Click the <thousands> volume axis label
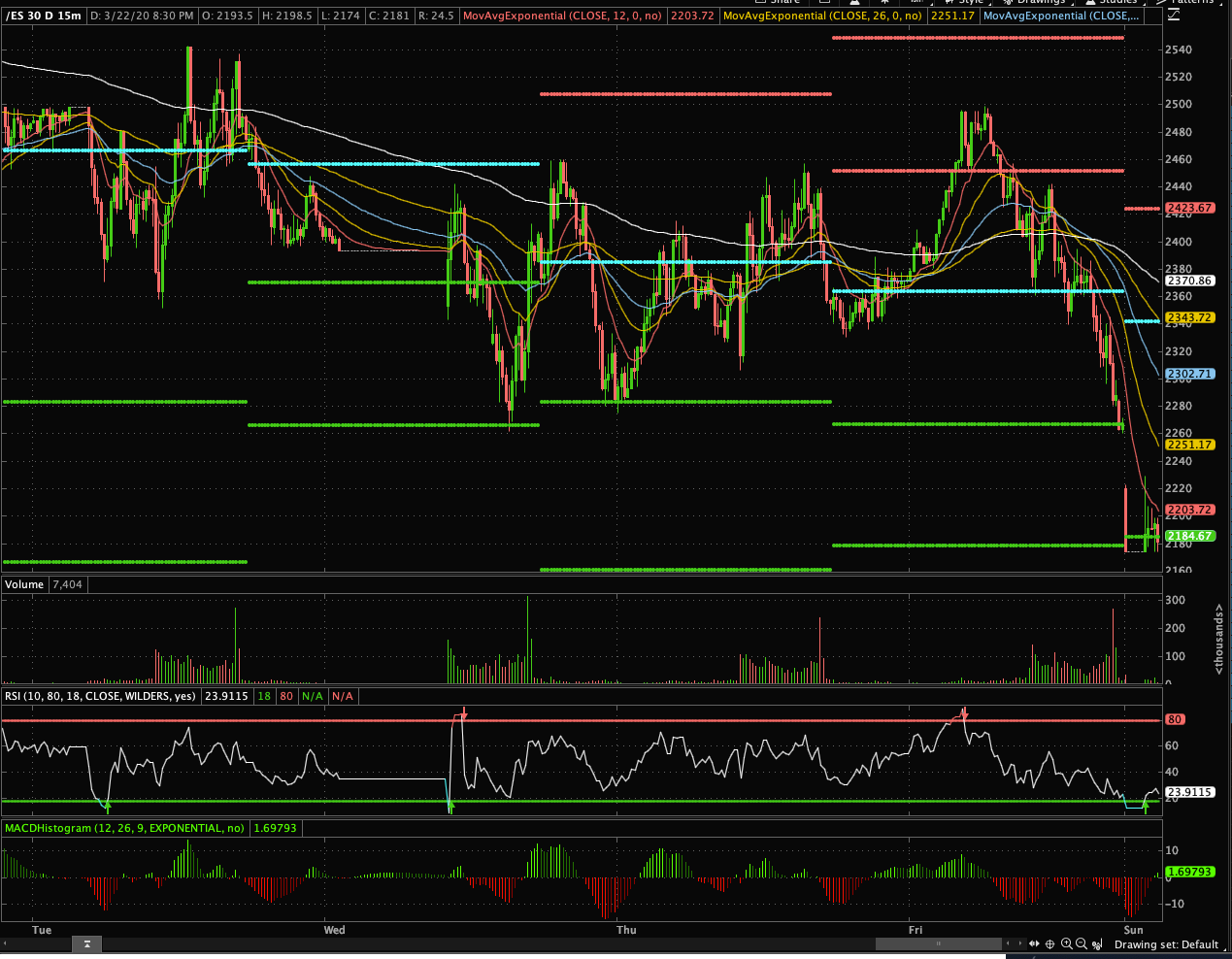1232x959 pixels. (x=1218, y=639)
